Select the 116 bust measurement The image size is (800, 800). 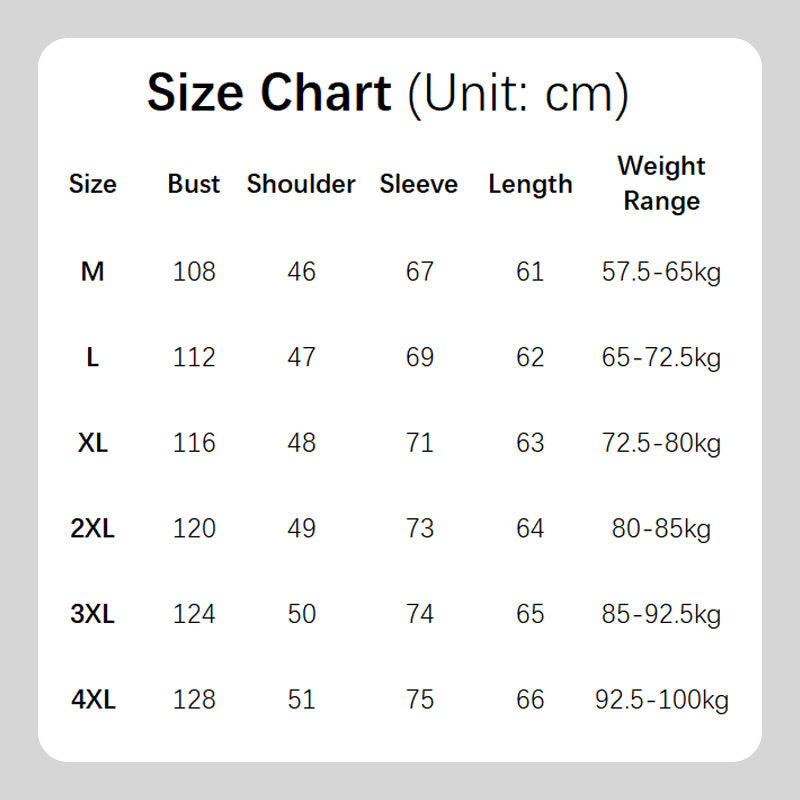tap(194, 442)
